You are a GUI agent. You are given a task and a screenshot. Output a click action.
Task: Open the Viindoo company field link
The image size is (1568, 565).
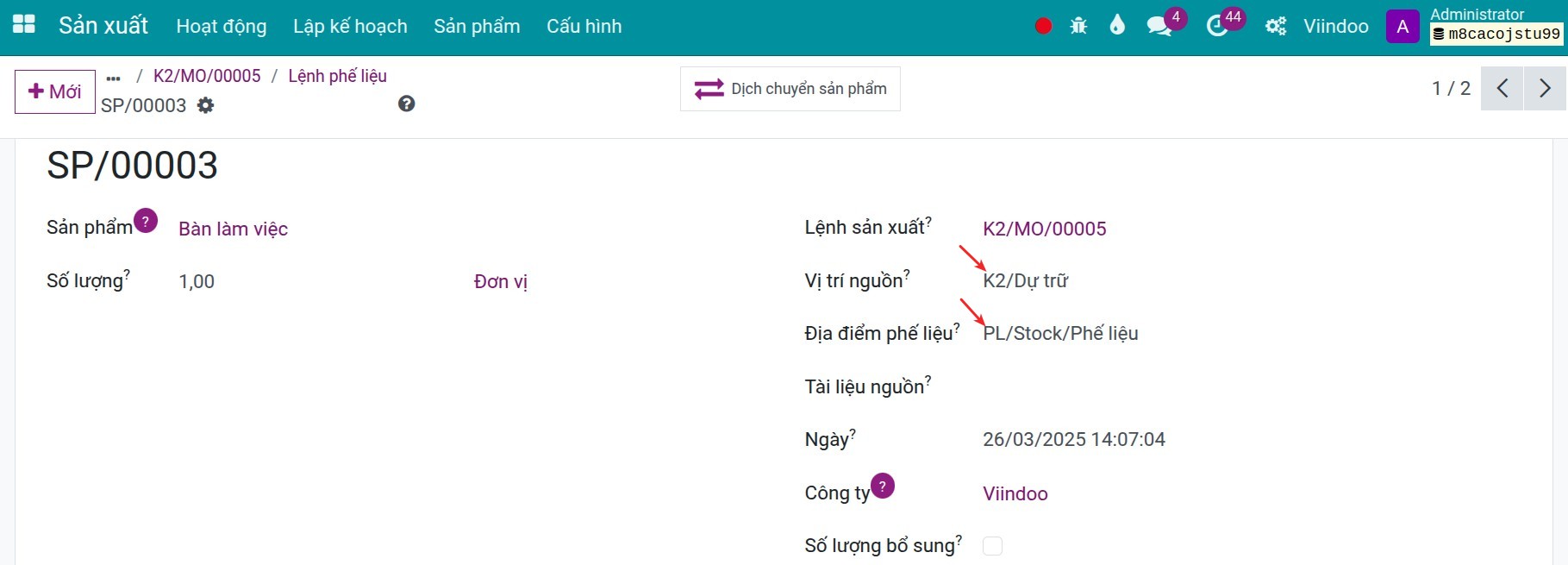[x=1015, y=493]
